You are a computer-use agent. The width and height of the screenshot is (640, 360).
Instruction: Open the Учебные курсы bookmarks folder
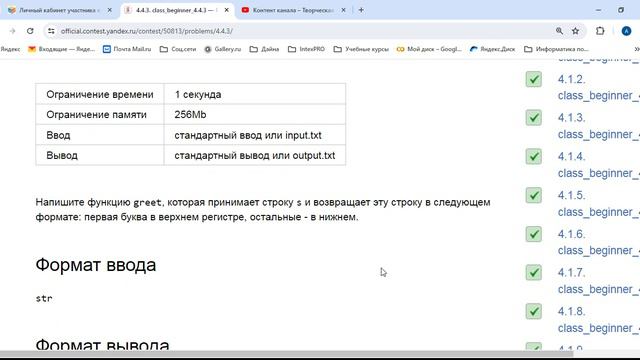[361, 49]
